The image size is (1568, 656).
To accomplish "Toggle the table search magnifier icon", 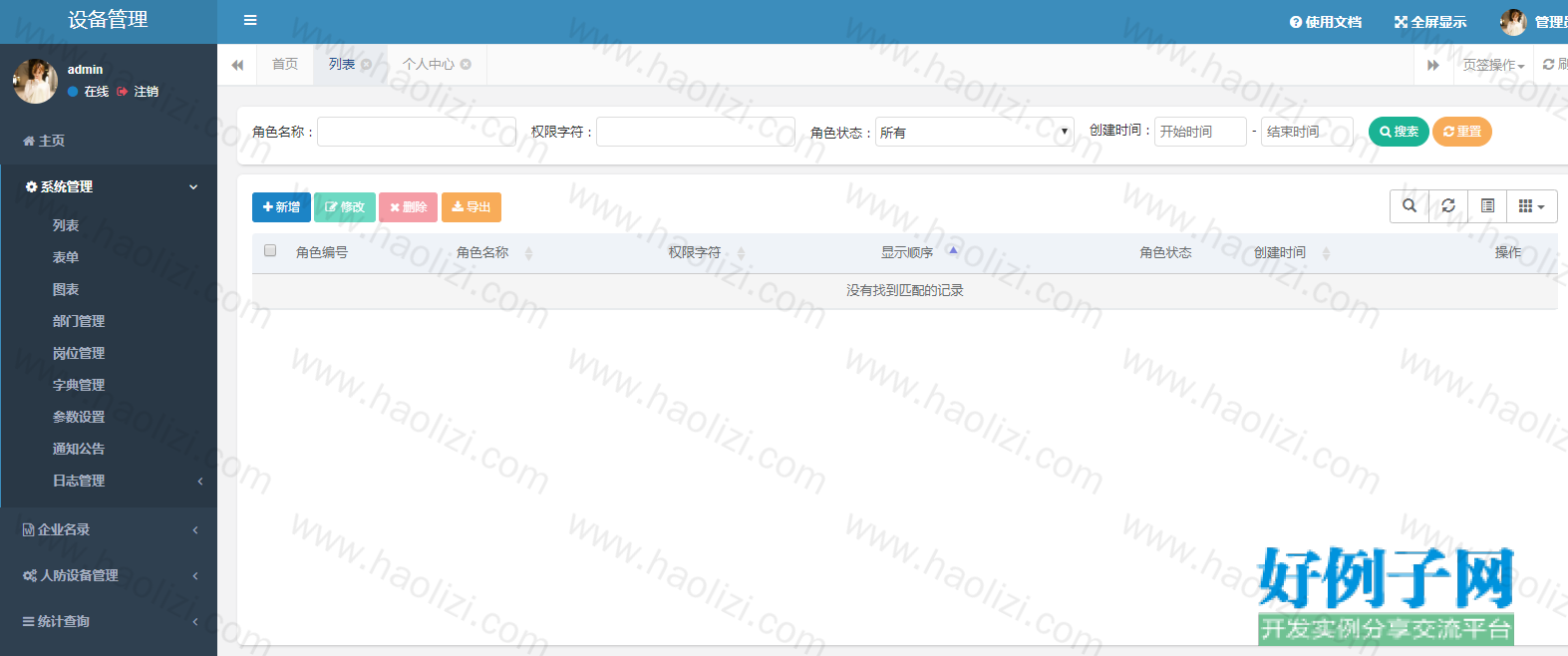I will pos(1410,206).
